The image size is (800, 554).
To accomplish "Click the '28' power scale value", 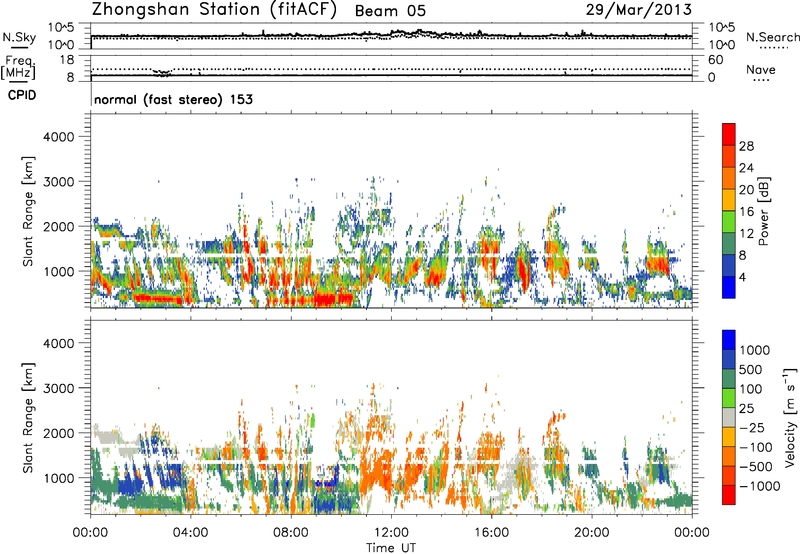I will [746, 146].
